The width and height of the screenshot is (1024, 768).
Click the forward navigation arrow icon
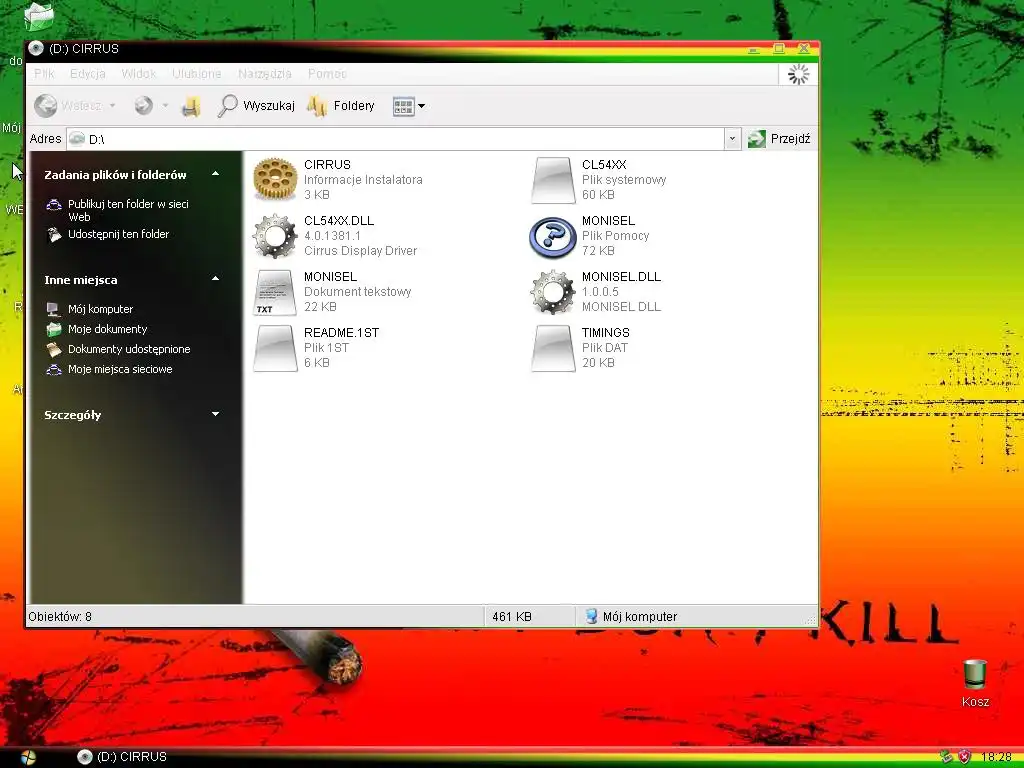144,105
